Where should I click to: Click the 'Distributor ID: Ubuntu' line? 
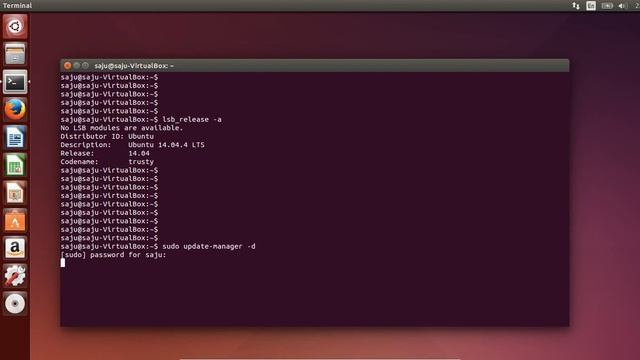click(x=107, y=136)
